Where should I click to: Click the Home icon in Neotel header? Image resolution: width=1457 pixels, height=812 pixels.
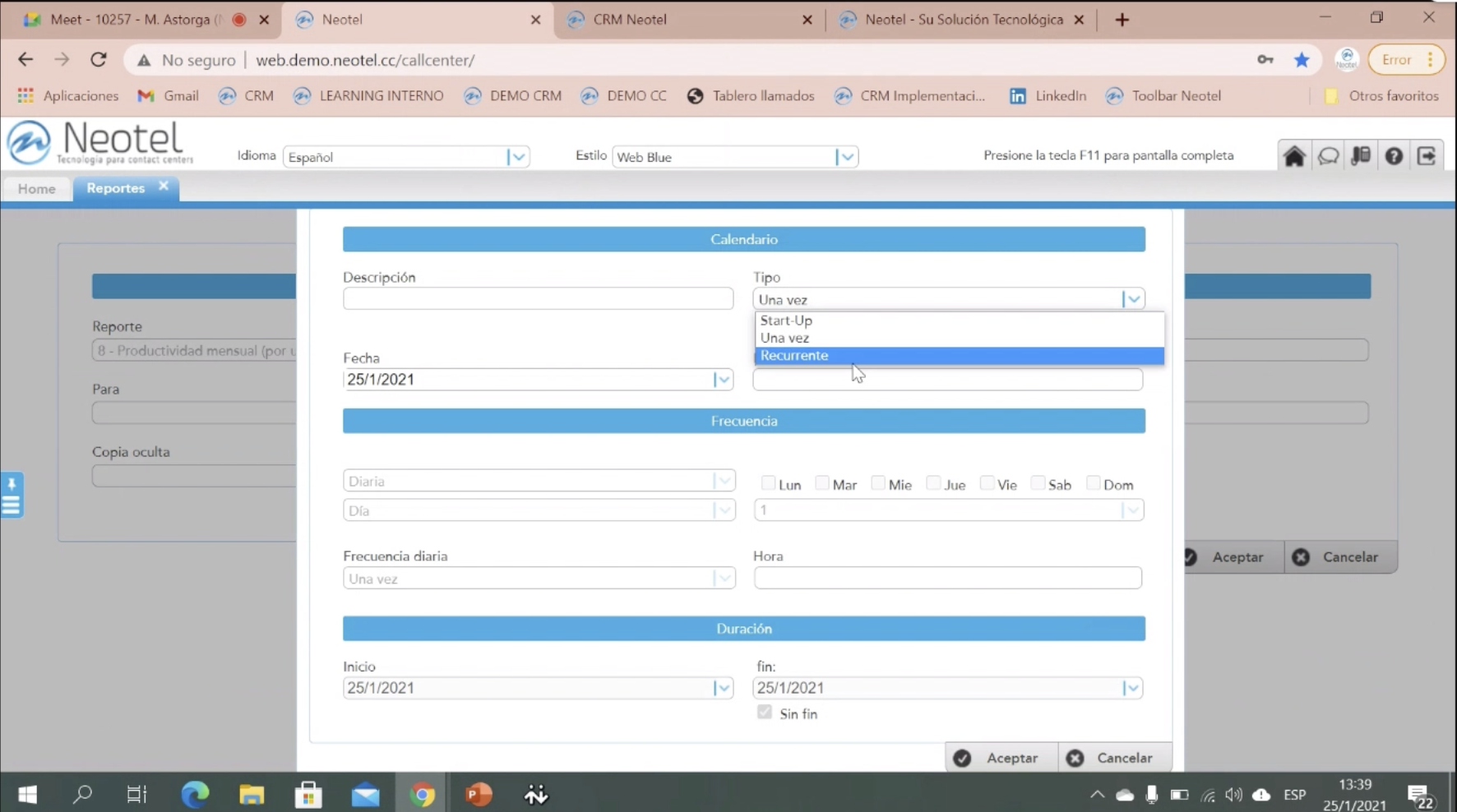[x=1294, y=156]
